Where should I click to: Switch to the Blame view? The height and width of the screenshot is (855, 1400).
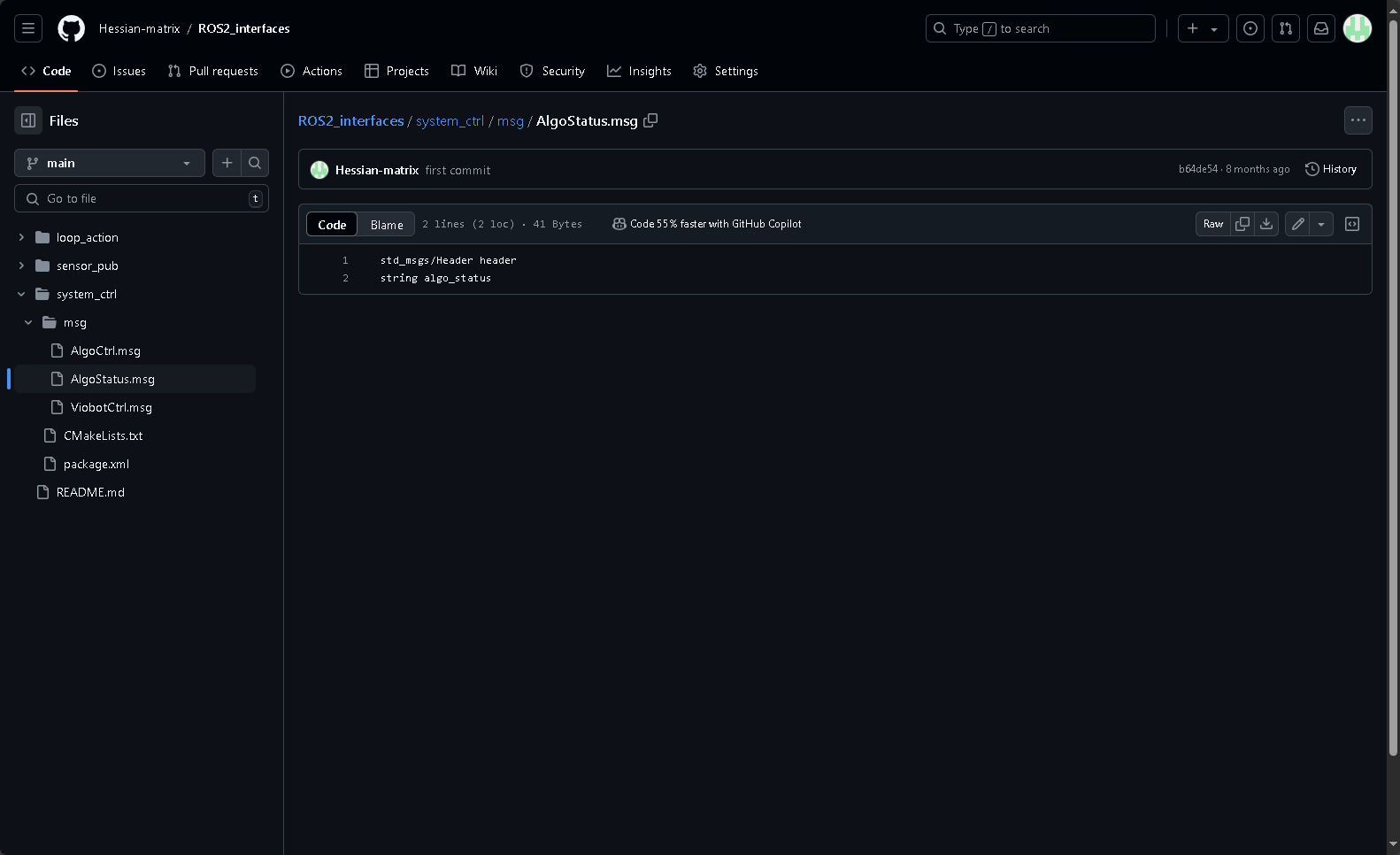(x=387, y=225)
